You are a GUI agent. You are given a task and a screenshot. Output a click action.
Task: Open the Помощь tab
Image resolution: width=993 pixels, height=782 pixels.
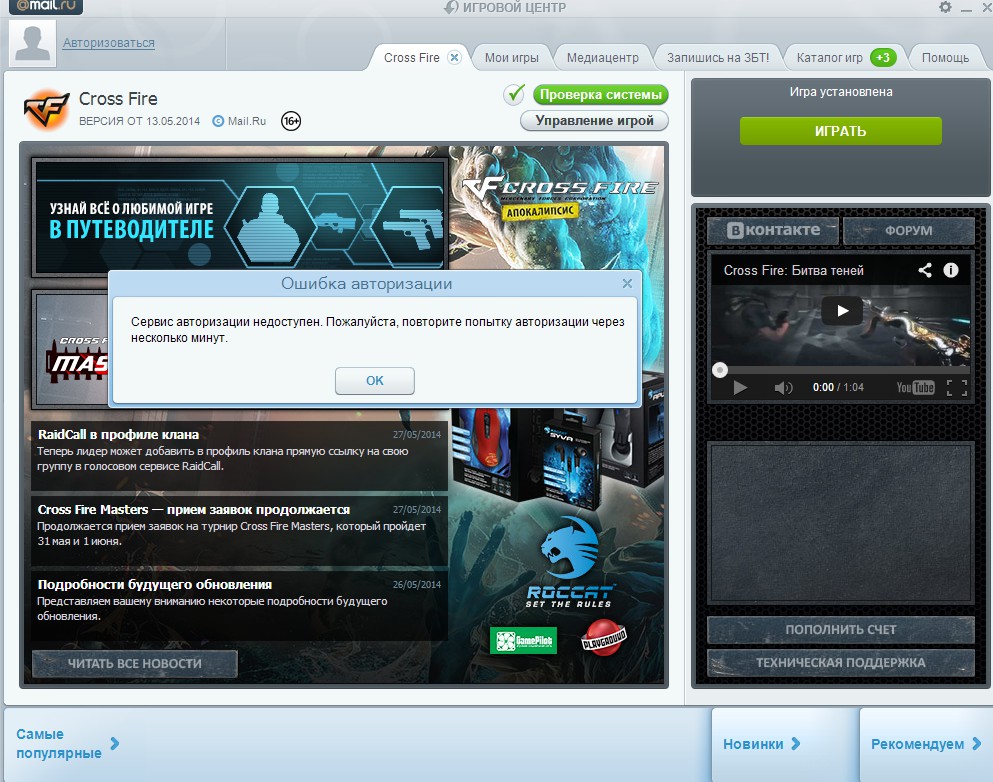click(x=945, y=58)
